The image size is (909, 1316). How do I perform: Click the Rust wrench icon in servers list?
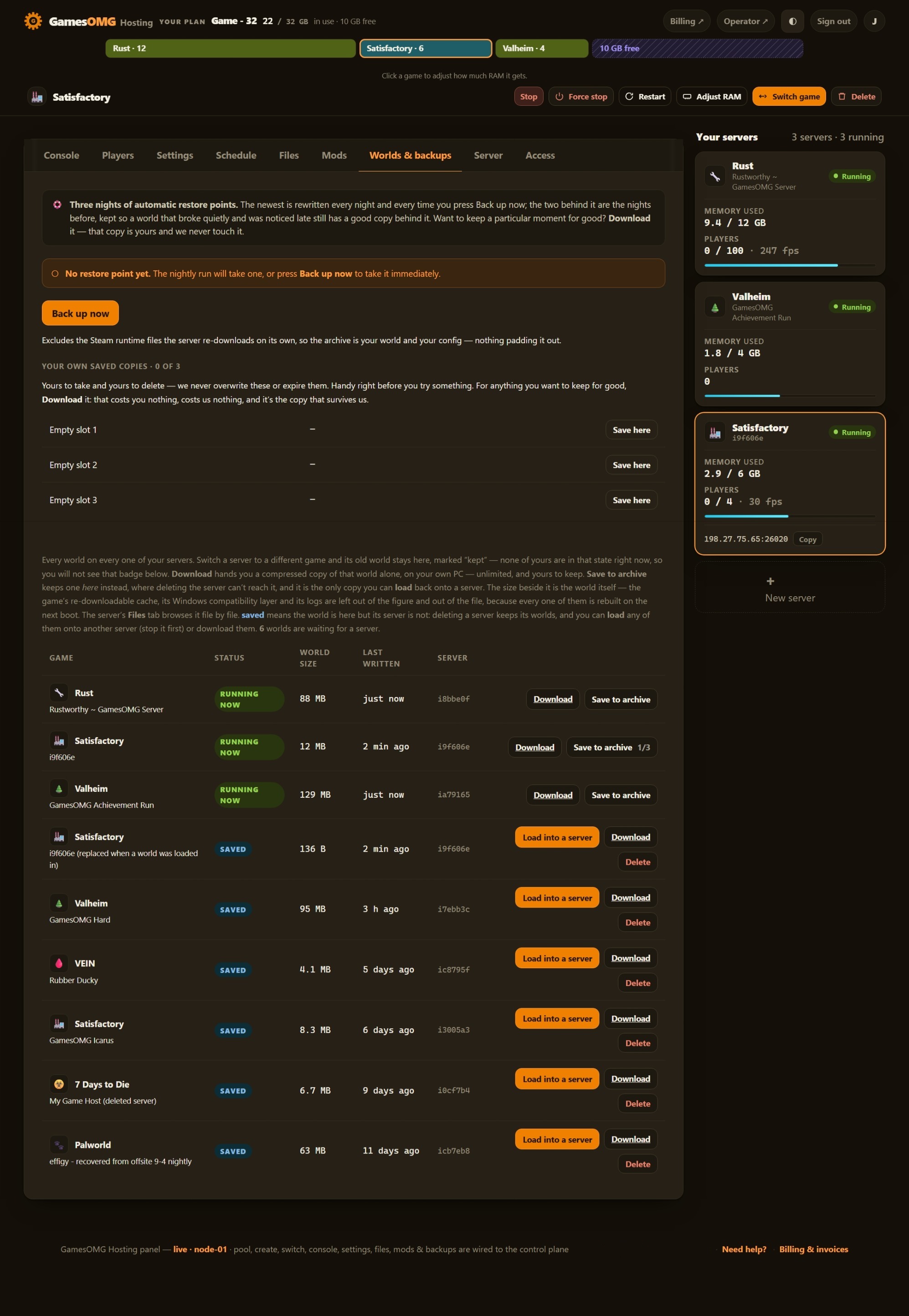(715, 176)
